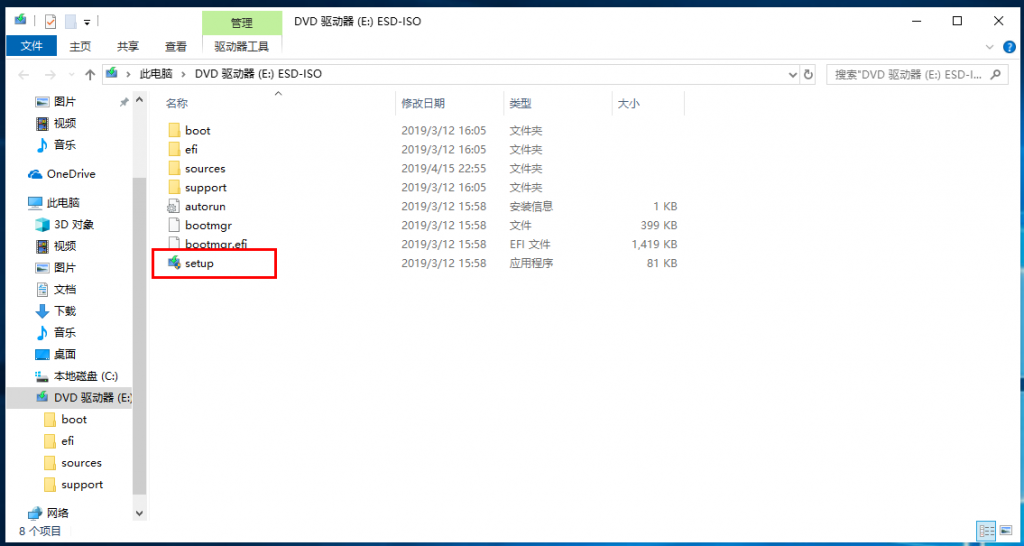This screenshot has height=546, width=1024.
Task: Open recent locations dropdown arrow
Action: pyautogui.click(x=72, y=74)
